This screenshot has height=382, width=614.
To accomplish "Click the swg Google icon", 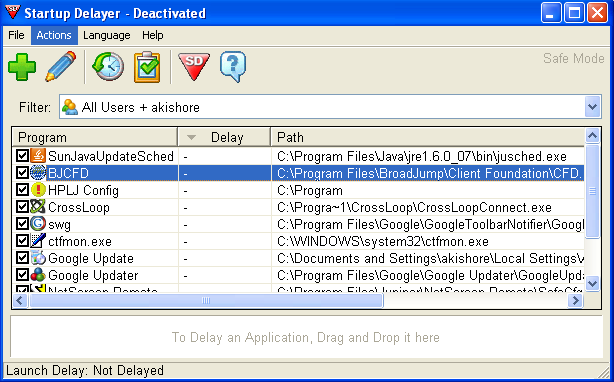I will pos(38,224).
